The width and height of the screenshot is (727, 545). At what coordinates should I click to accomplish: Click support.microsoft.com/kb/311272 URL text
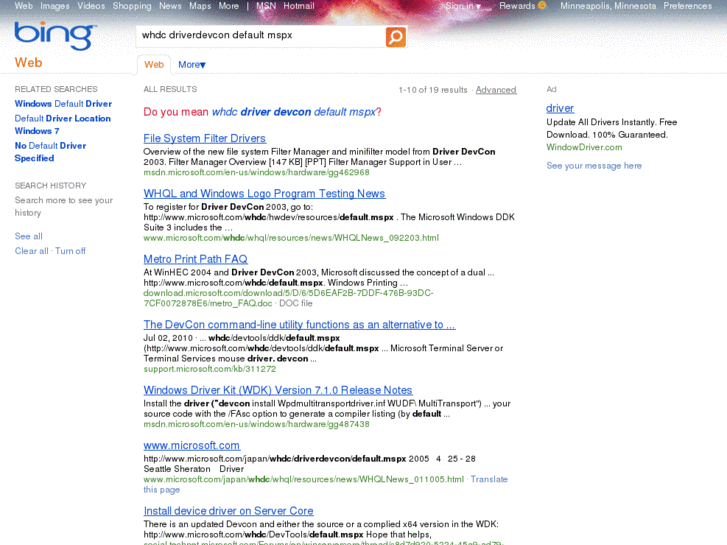tap(210, 369)
